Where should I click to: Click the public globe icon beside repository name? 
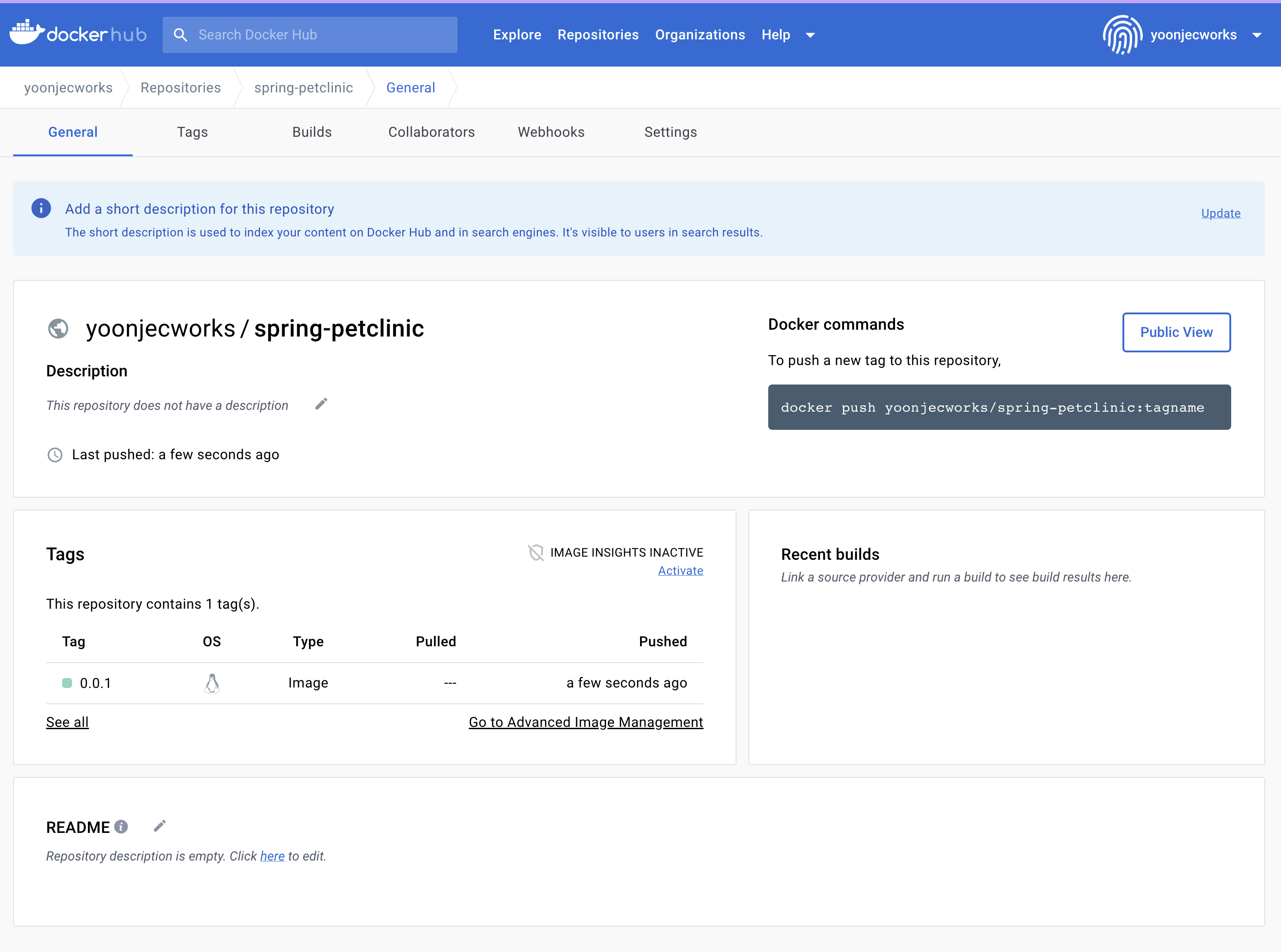pyautogui.click(x=58, y=329)
